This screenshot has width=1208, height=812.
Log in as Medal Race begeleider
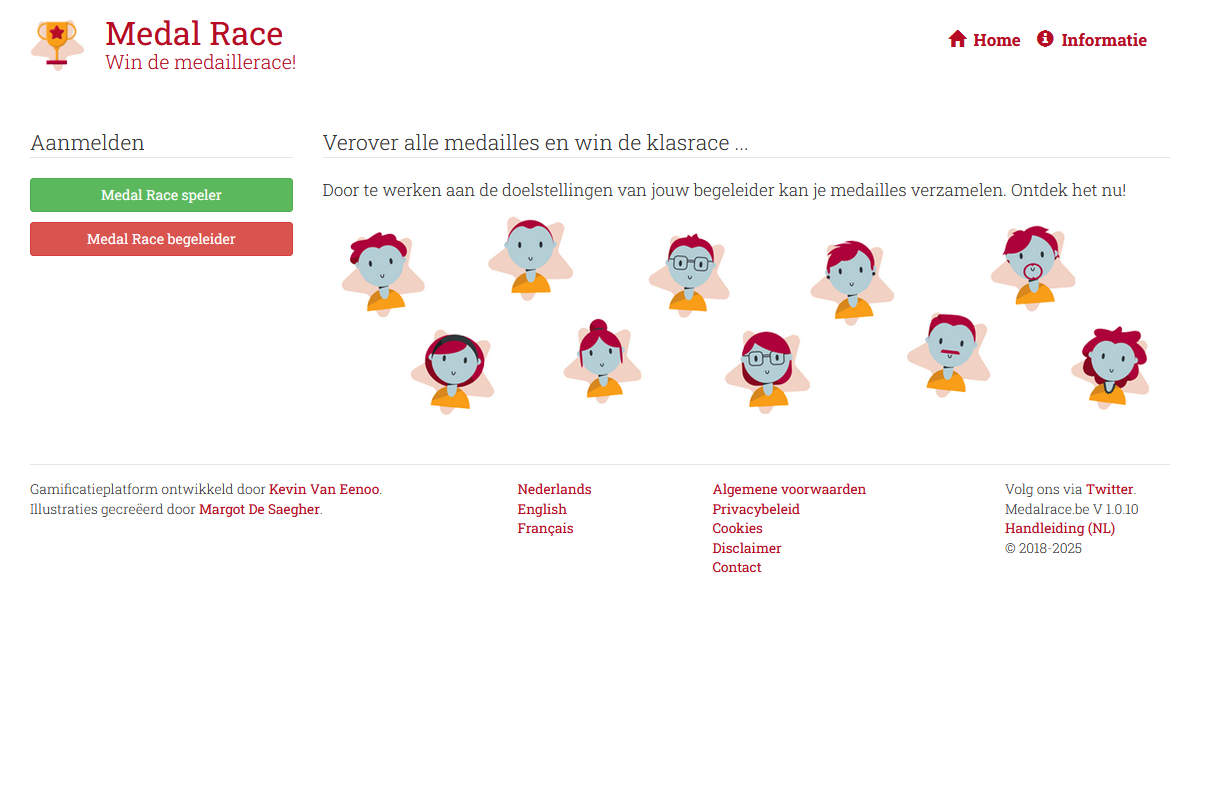tap(161, 239)
